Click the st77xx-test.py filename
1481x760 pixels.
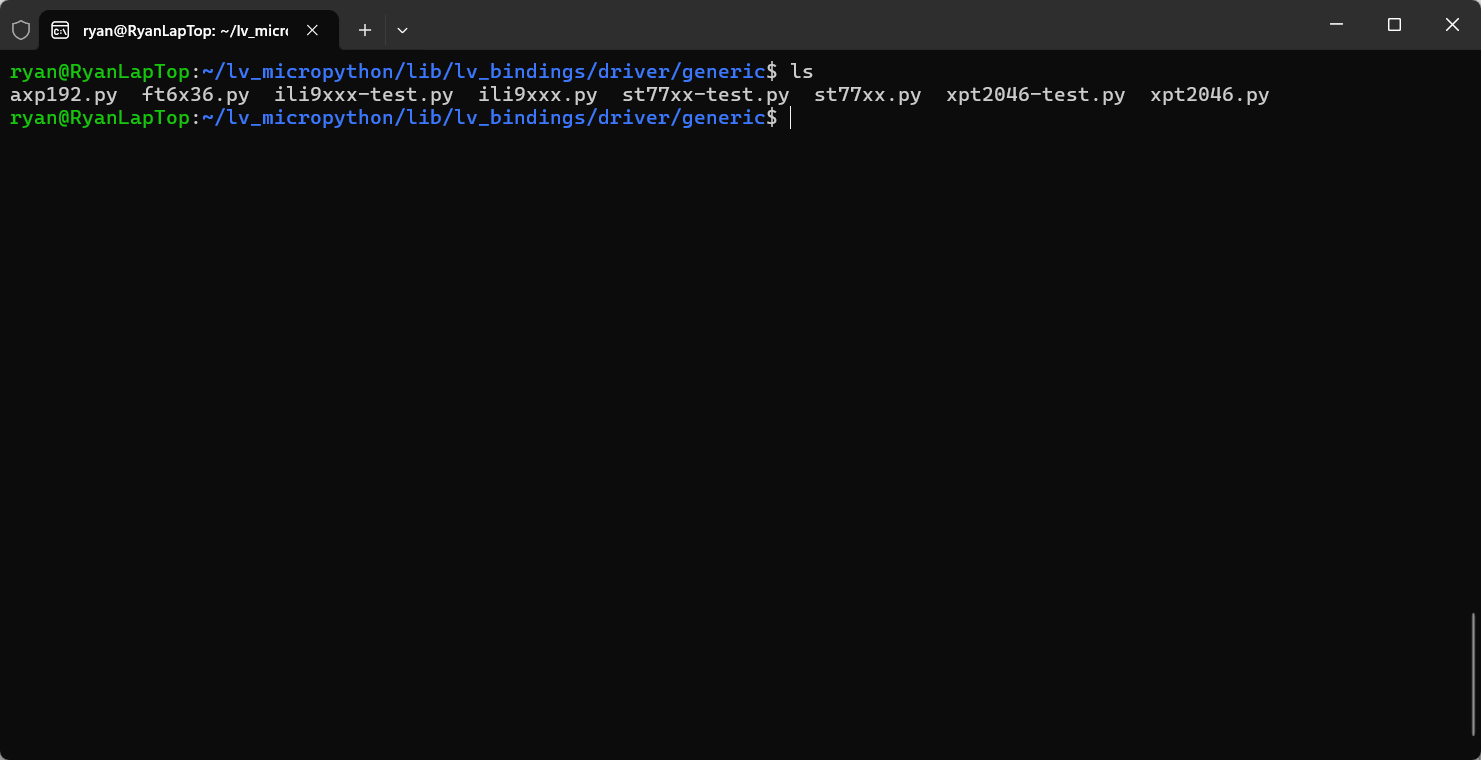(x=706, y=95)
